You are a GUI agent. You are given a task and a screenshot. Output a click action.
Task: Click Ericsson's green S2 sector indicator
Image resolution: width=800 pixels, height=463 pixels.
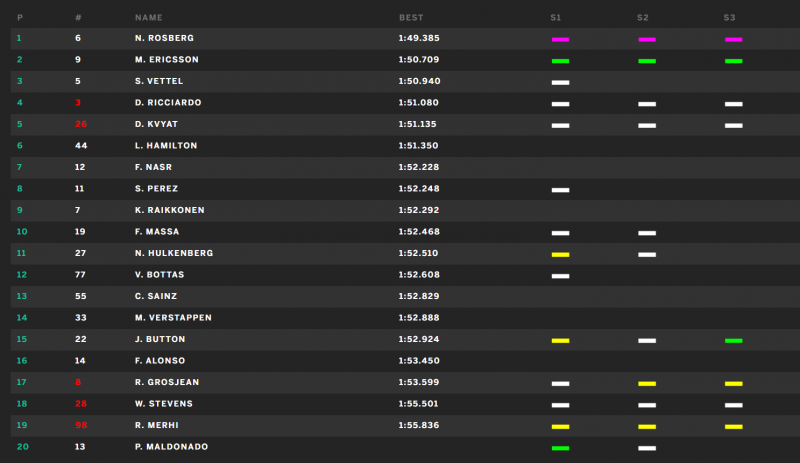pos(647,61)
